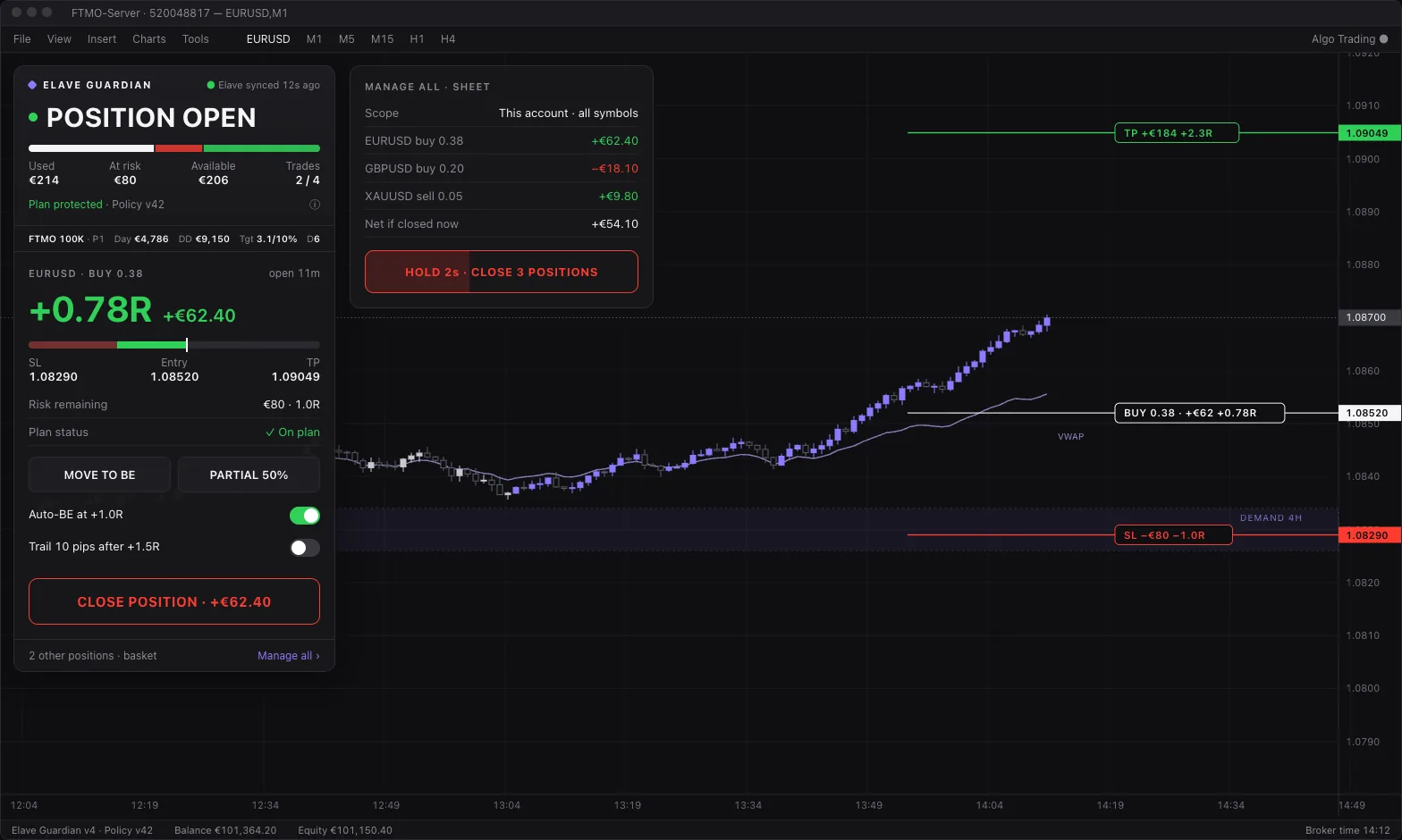The width and height of the screenshot is (1402, 840).
Task: Switch to the M1 timeframe
Action: (315, 39)
